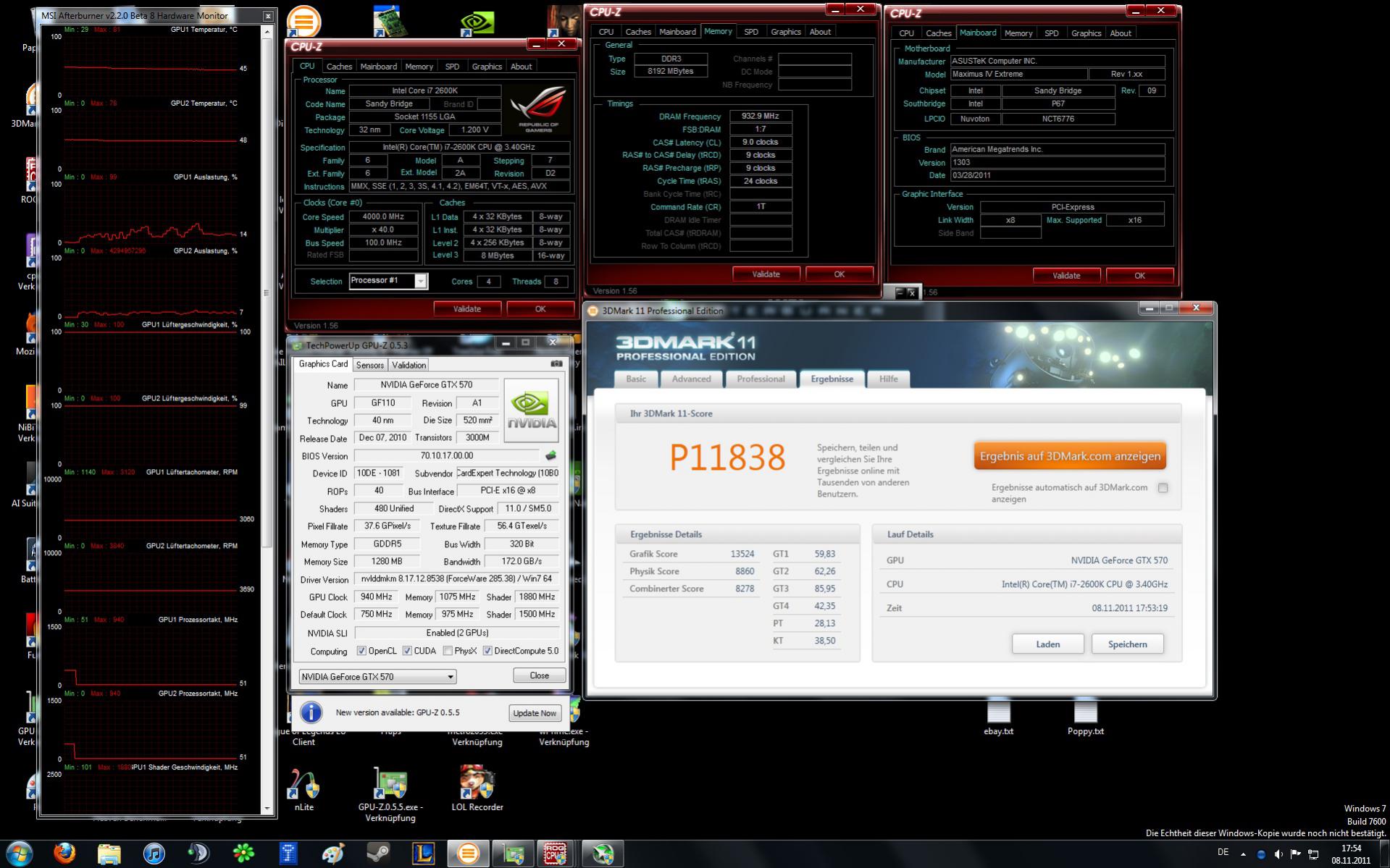Open Windows Explorer folder icon in taskbar
This screenshot has height=868, width=1390.
[109, 854]
